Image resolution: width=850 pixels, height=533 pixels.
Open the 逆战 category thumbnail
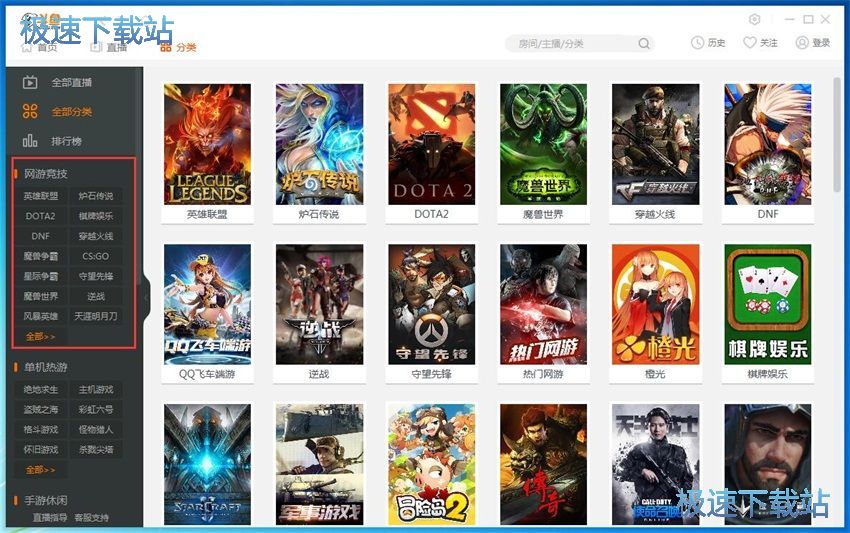pos(319,304)
